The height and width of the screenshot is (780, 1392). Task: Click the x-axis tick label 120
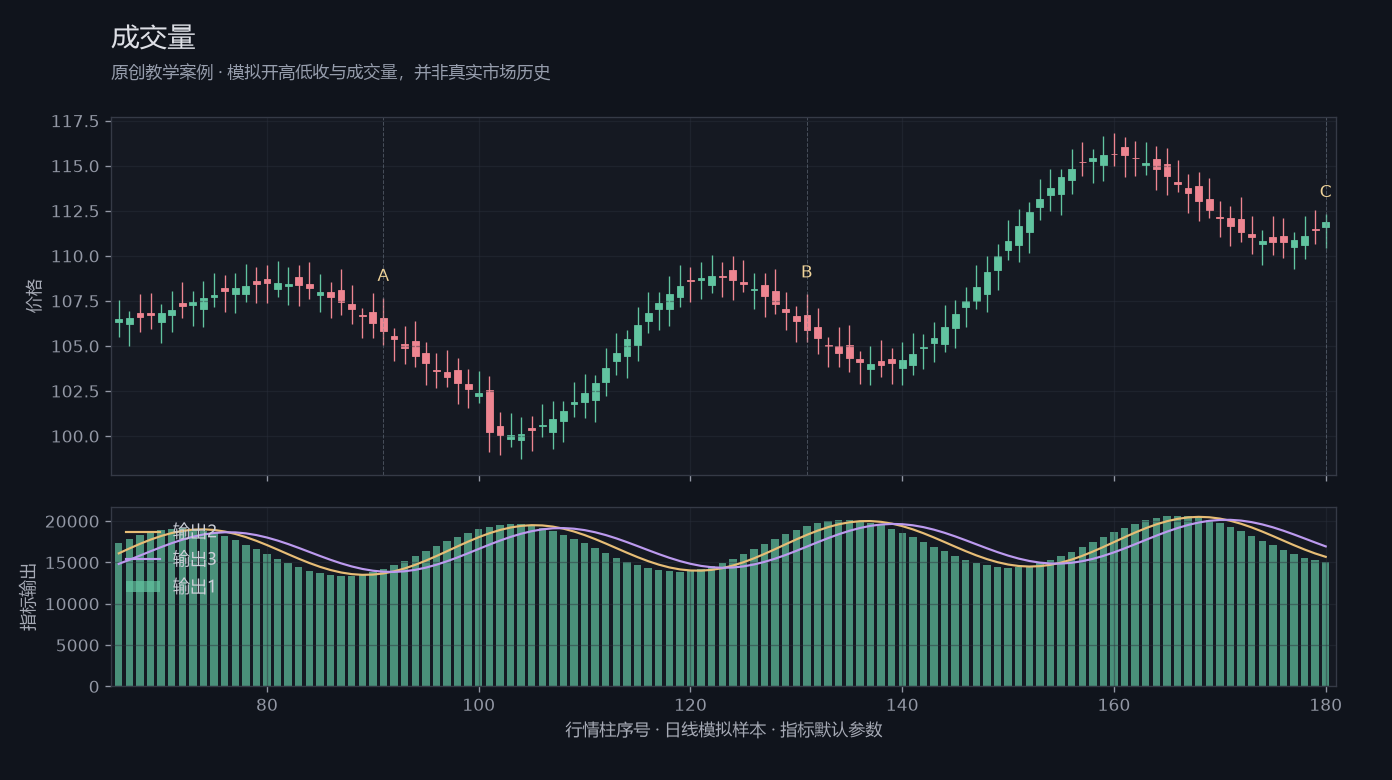click(x=690, y=704)
